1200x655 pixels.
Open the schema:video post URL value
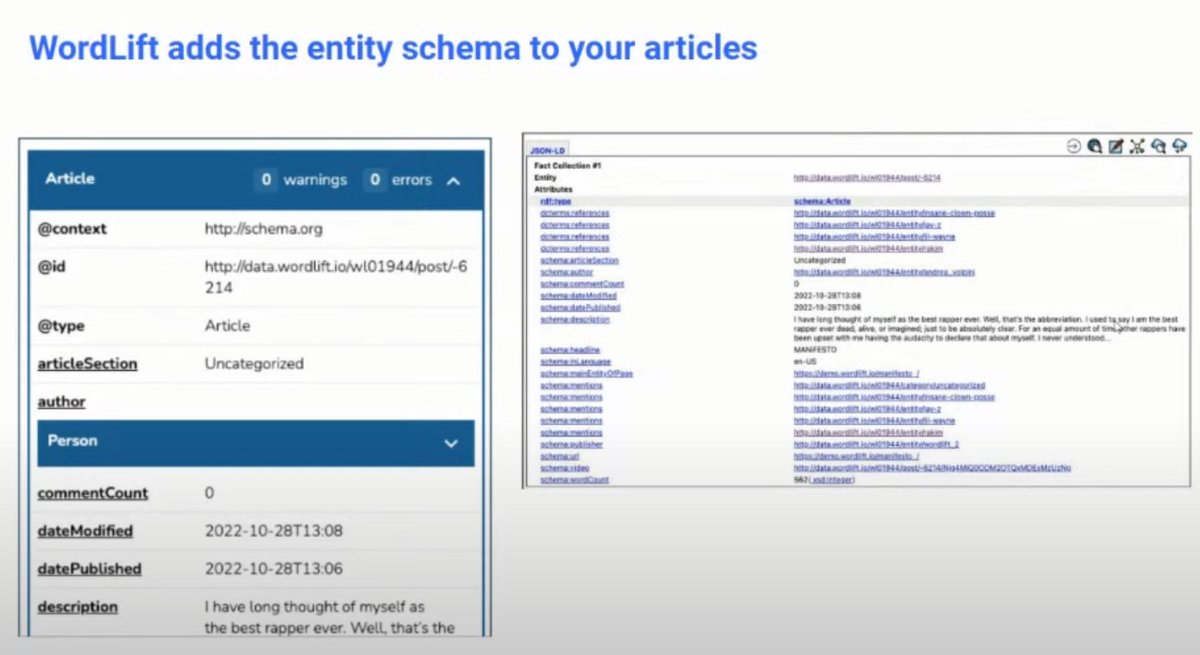point(933,468)
